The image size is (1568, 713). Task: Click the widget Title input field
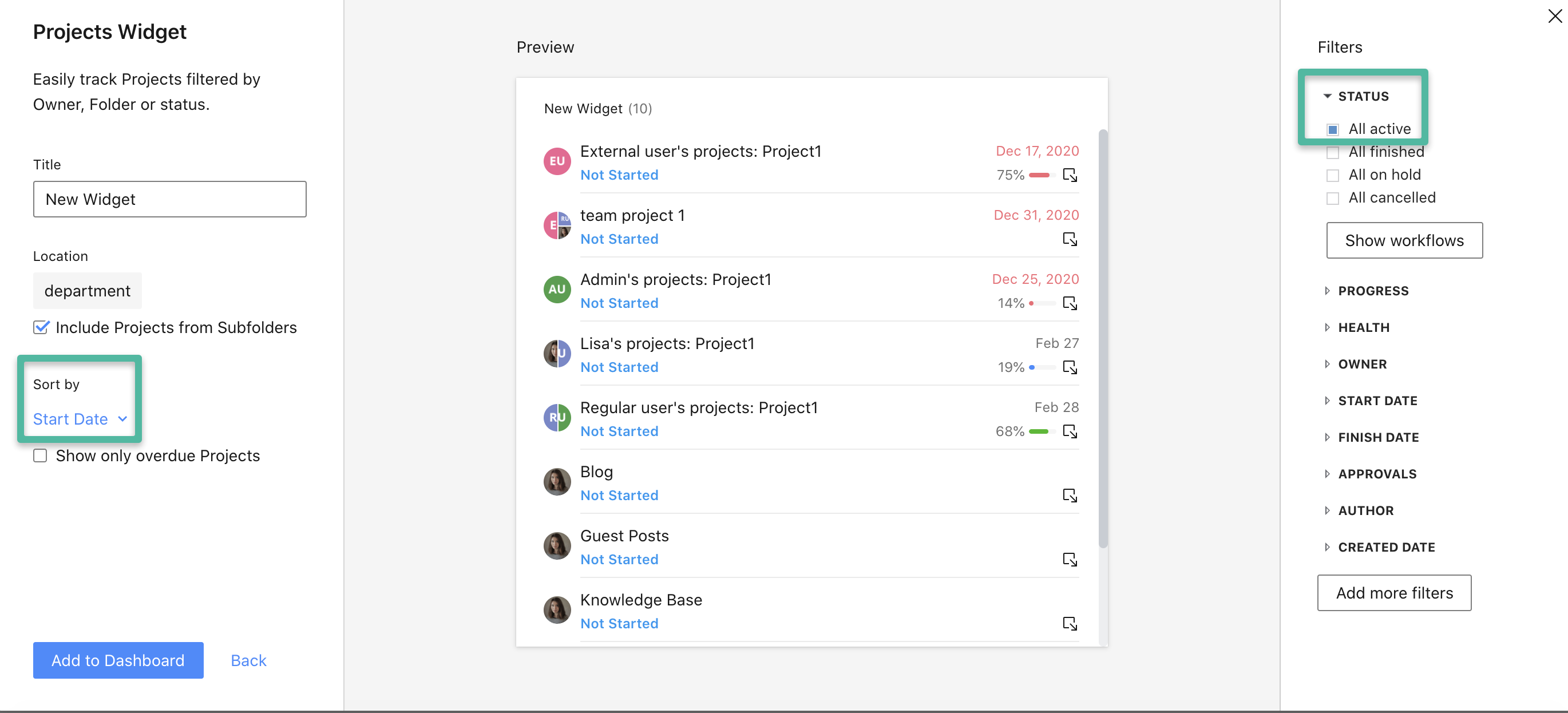tap(170, 199)
